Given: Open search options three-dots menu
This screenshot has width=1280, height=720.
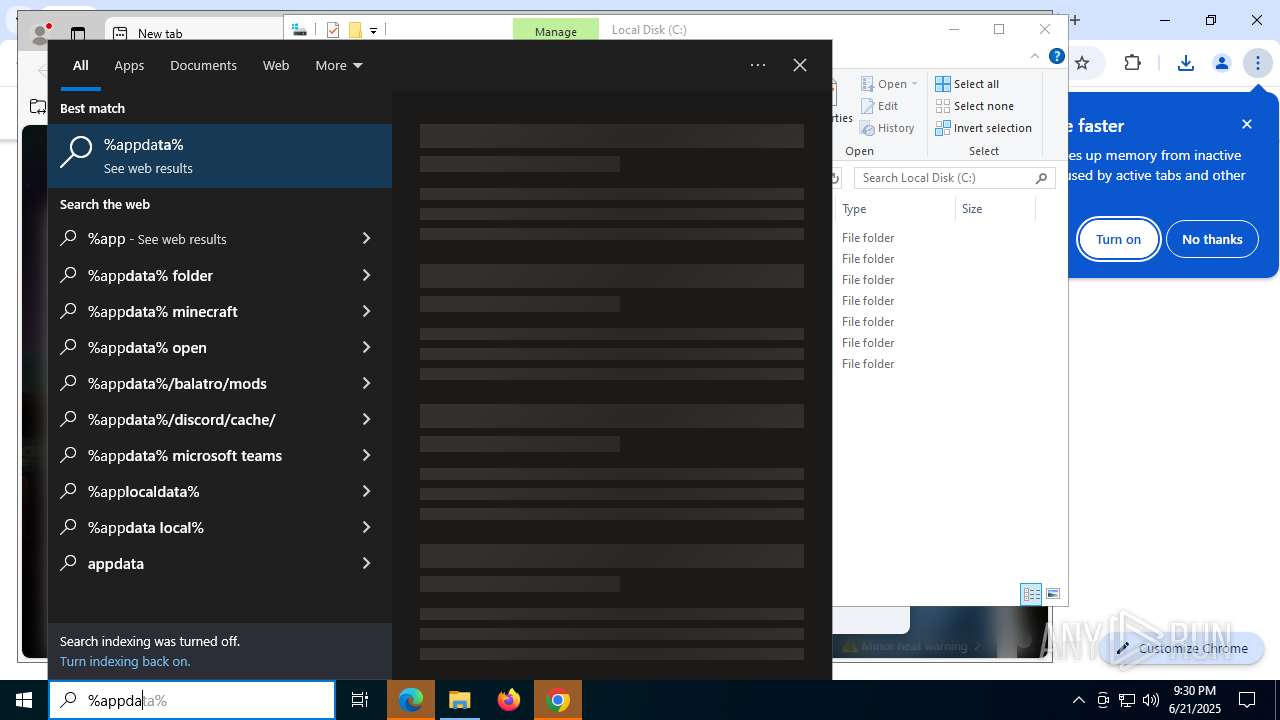Looking at the screenshot, I should 758,65.
